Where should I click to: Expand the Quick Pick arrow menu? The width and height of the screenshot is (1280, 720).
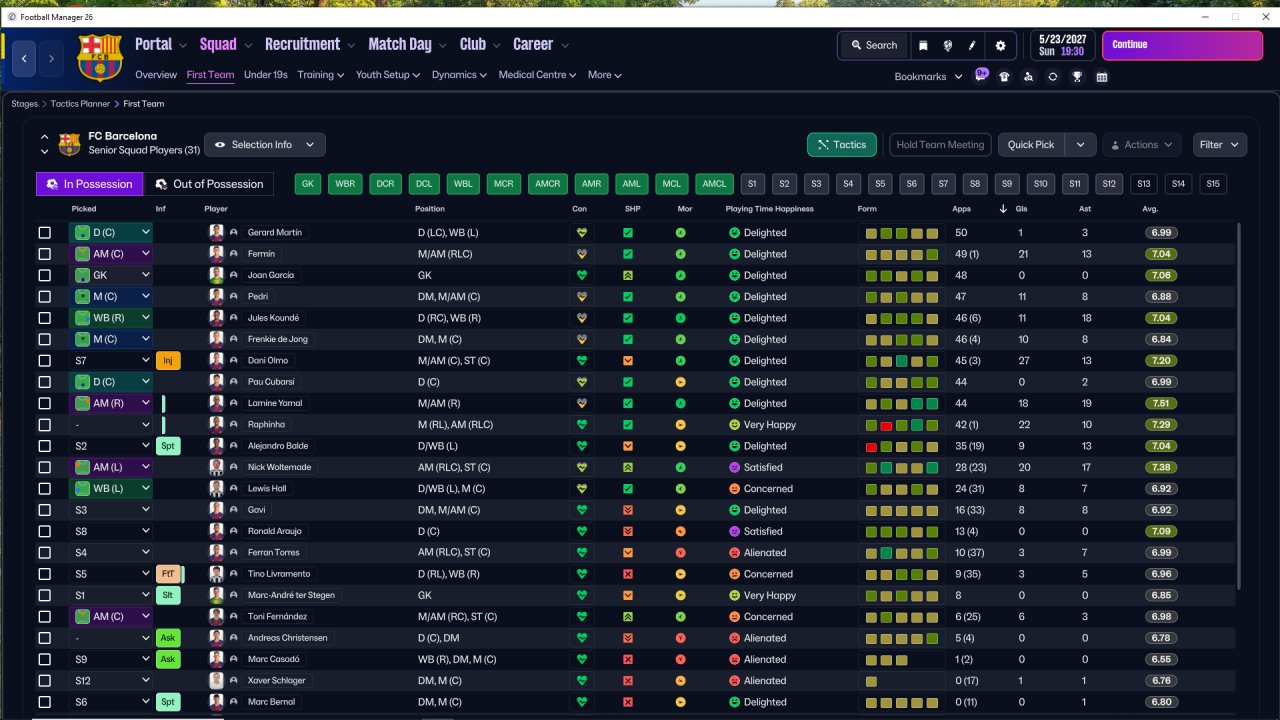[x=1080, y=145]
